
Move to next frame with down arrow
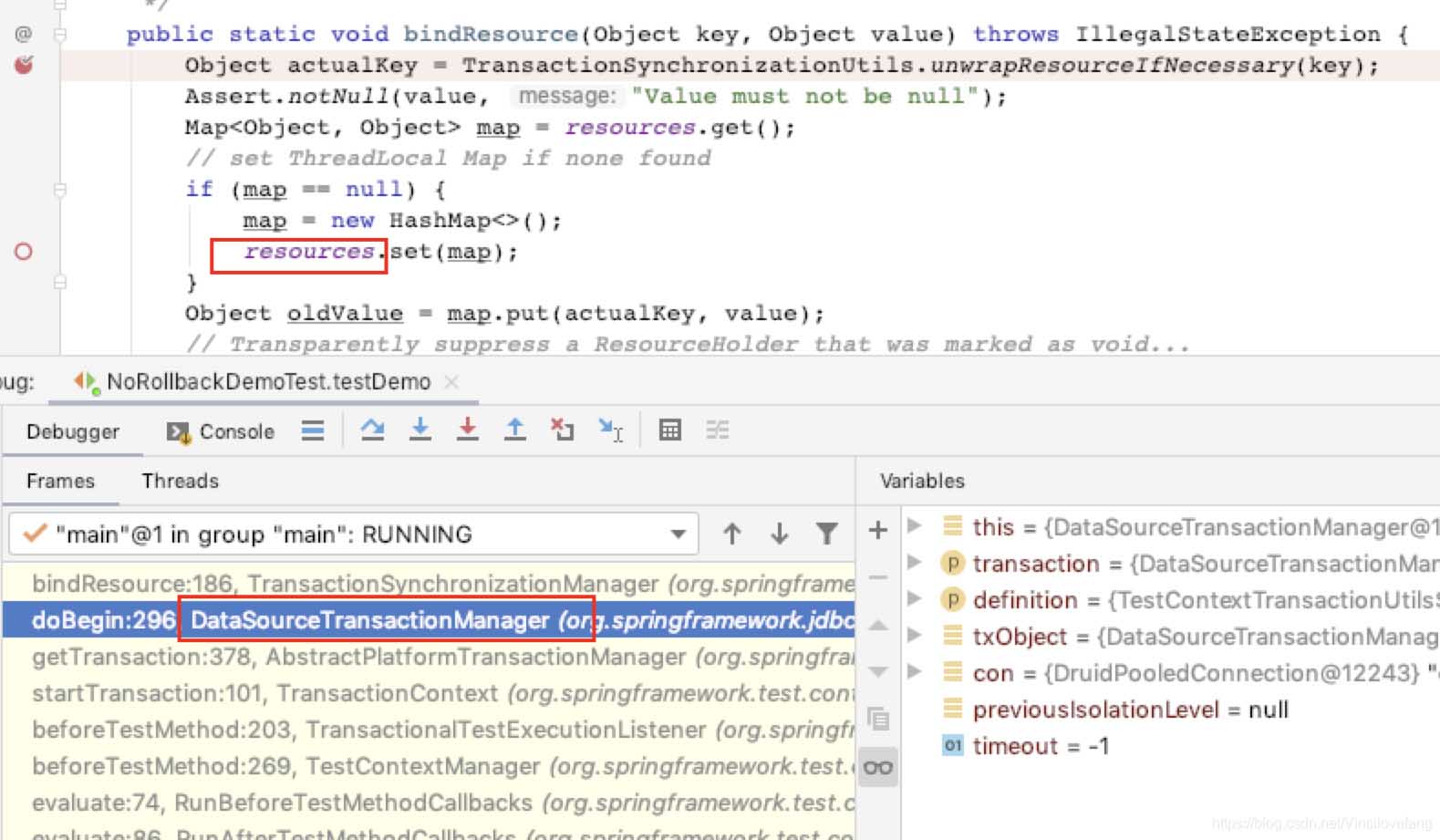coord(779,534)
